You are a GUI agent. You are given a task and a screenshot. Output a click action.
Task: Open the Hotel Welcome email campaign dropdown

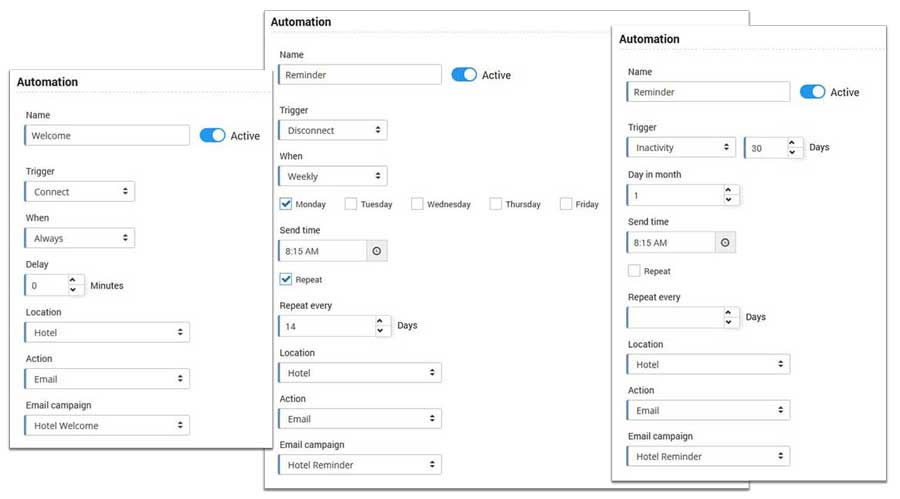(107, 426)
